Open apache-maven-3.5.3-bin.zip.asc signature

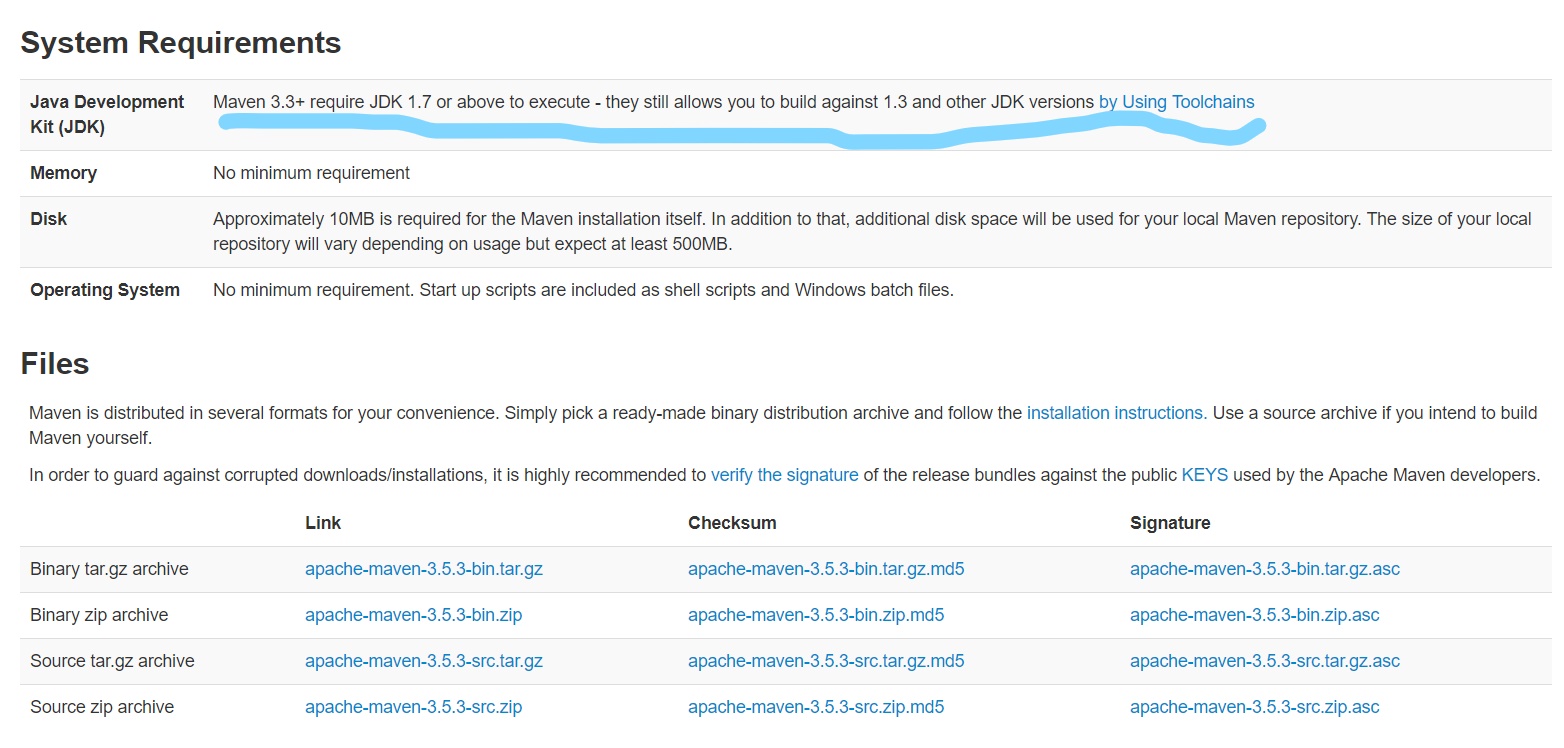tap(1254, 615)
